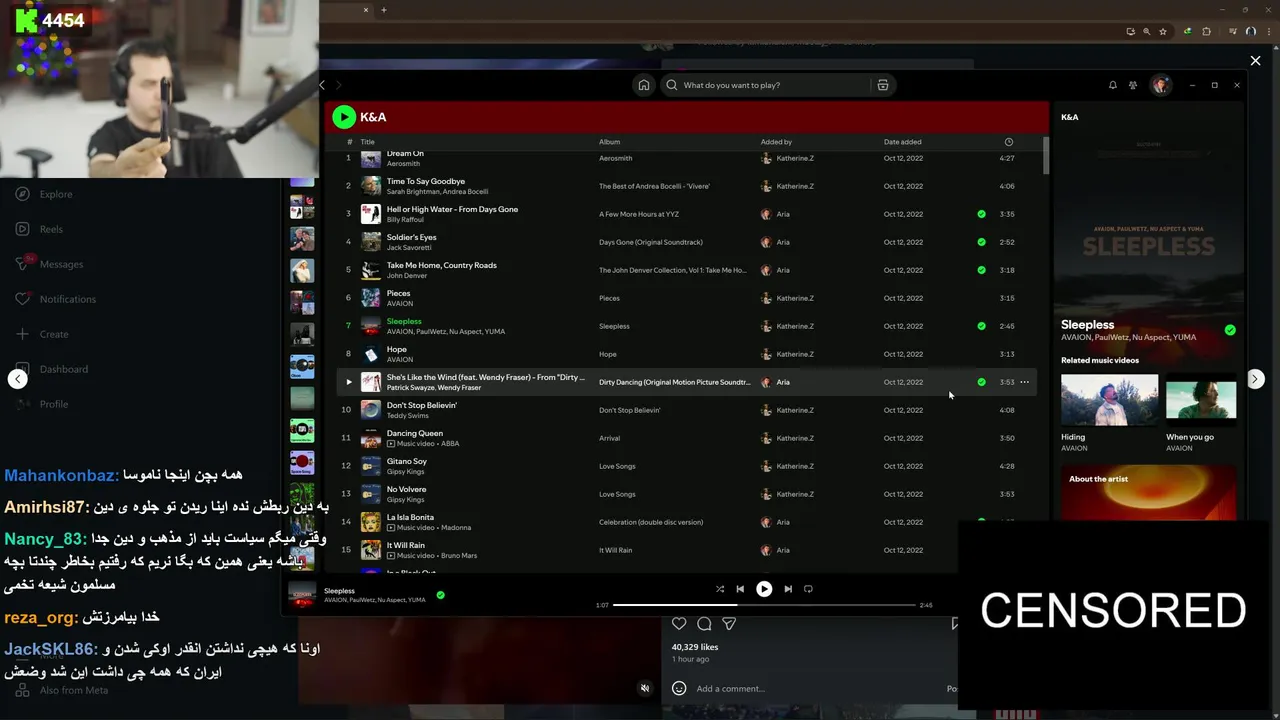1280x720 pixels.
Task: Go back in Spotify navigation
Action: [322, 85]
